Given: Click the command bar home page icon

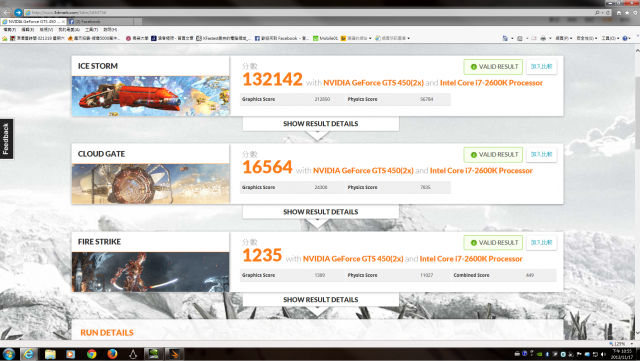Looking at the screenshot, I should pyautogui.click(x=505, y=38).
